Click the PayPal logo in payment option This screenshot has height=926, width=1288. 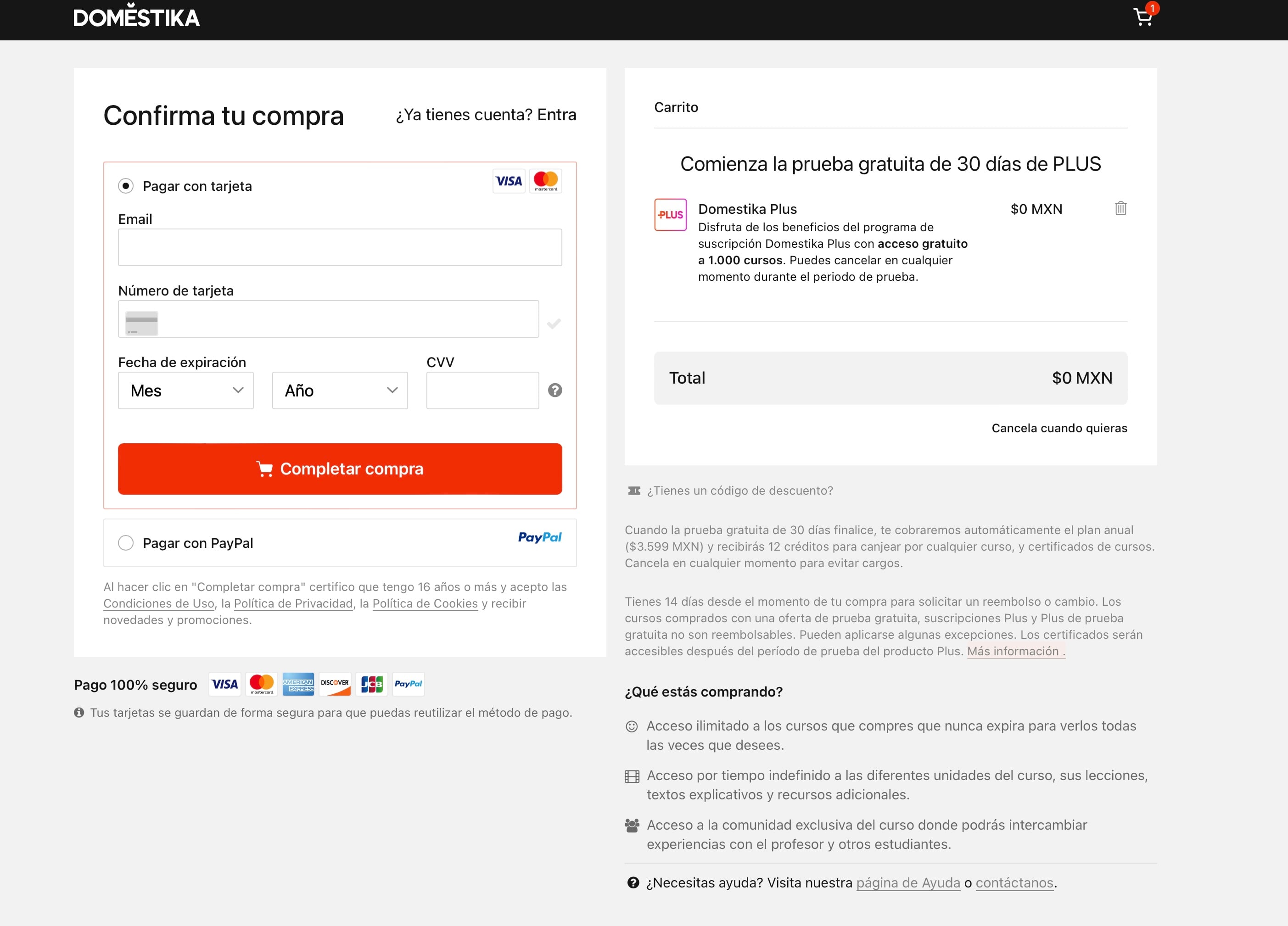pyautogui.click(x=539, y=537)
